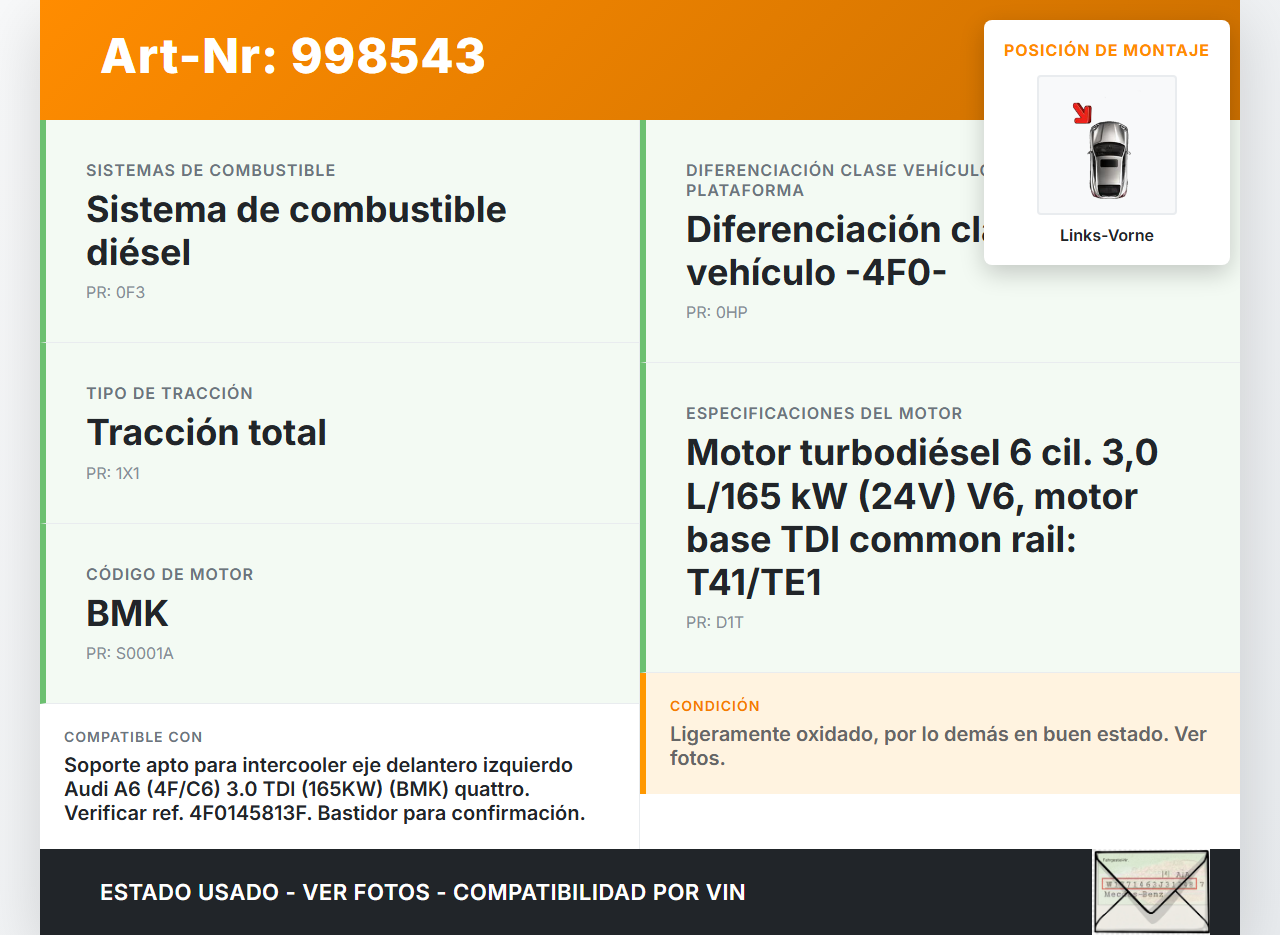Click the Art-Nr: 998543 header
Viewport: 1280px width, 935px height.
293,56
